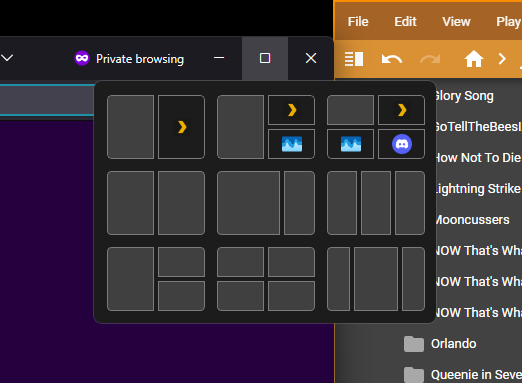Screen dimensions: 522x383
Task: Select top-right chevron zone in four-grid layout
Action: point(401,110)
